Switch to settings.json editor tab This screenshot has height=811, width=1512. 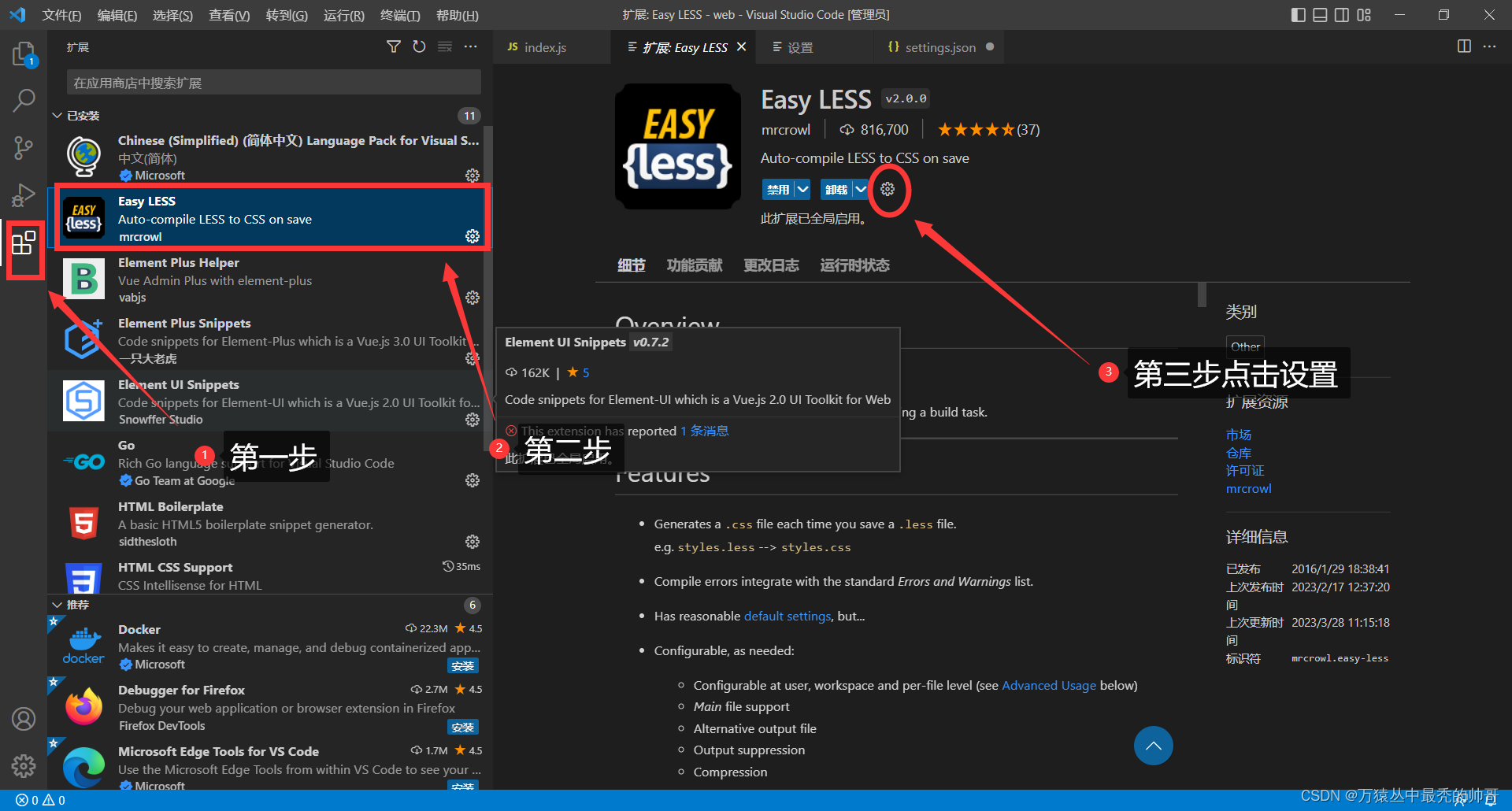coord(940,47)
